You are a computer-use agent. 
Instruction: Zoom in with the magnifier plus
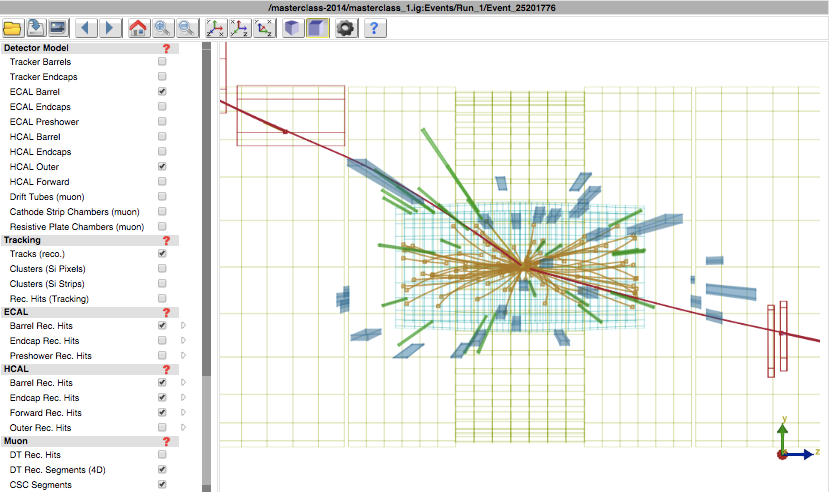click(161, 28)
